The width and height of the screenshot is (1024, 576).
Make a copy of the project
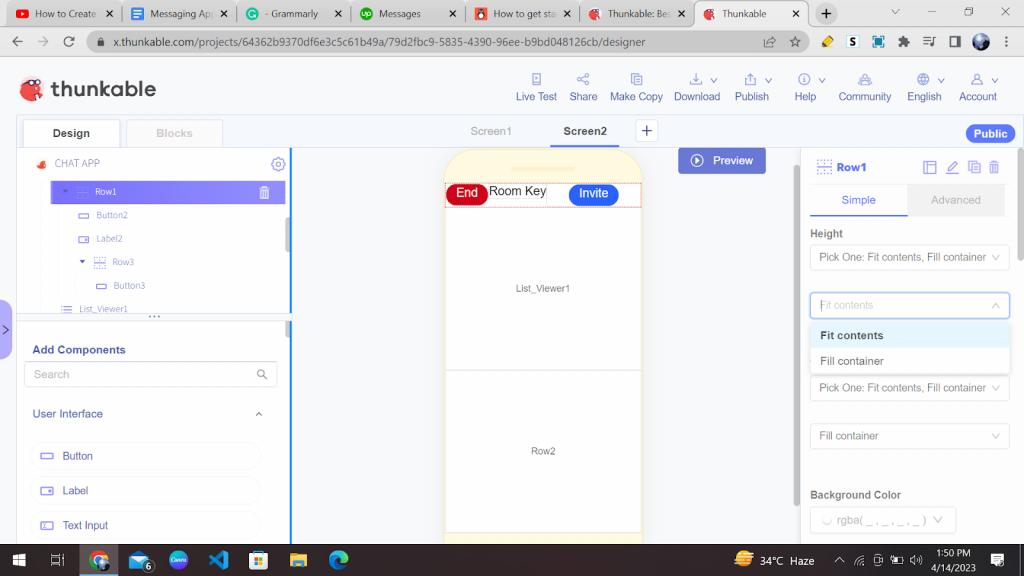click(636, 85)
